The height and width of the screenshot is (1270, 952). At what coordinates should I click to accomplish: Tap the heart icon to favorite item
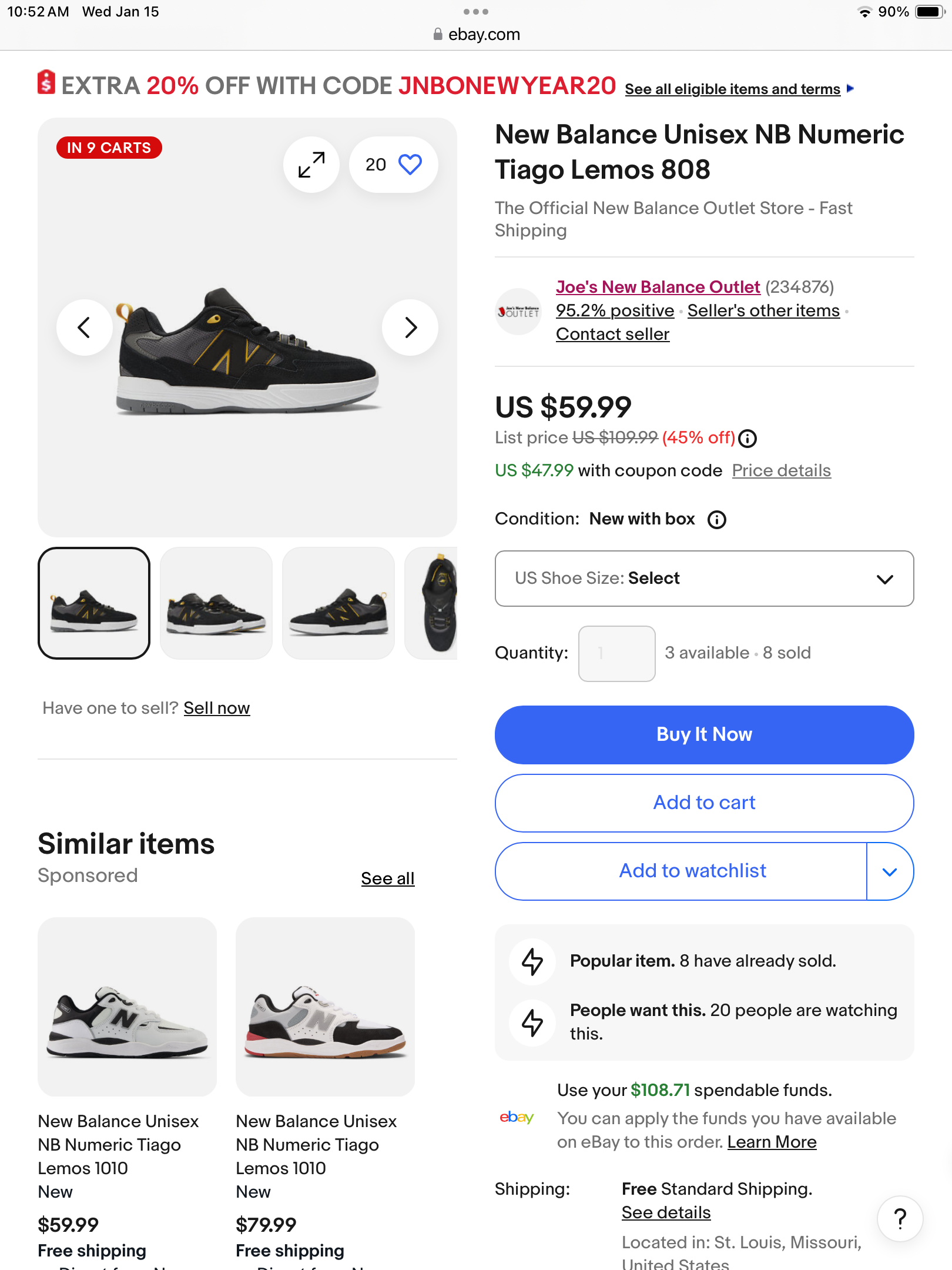(410, 165)
